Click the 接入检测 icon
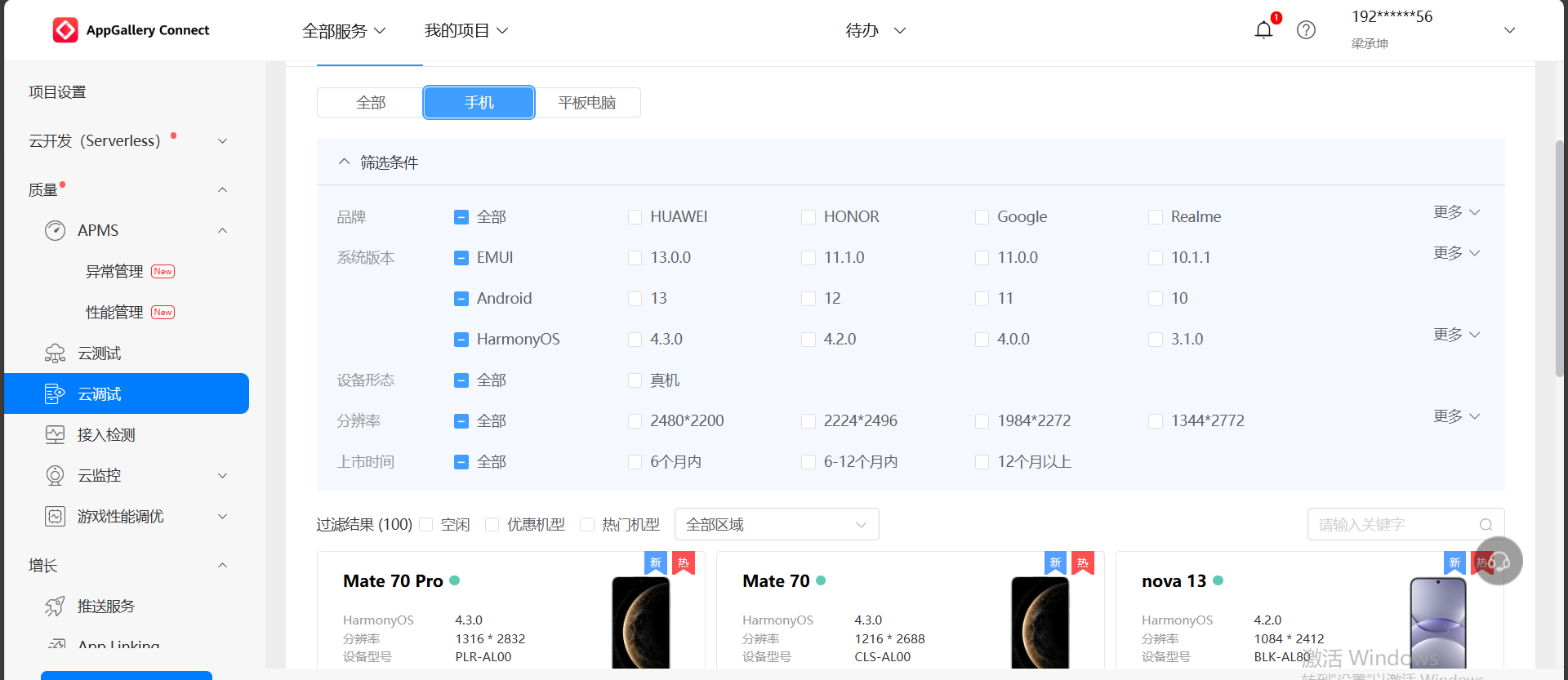The image size is (1568, 680). point(55,435)
